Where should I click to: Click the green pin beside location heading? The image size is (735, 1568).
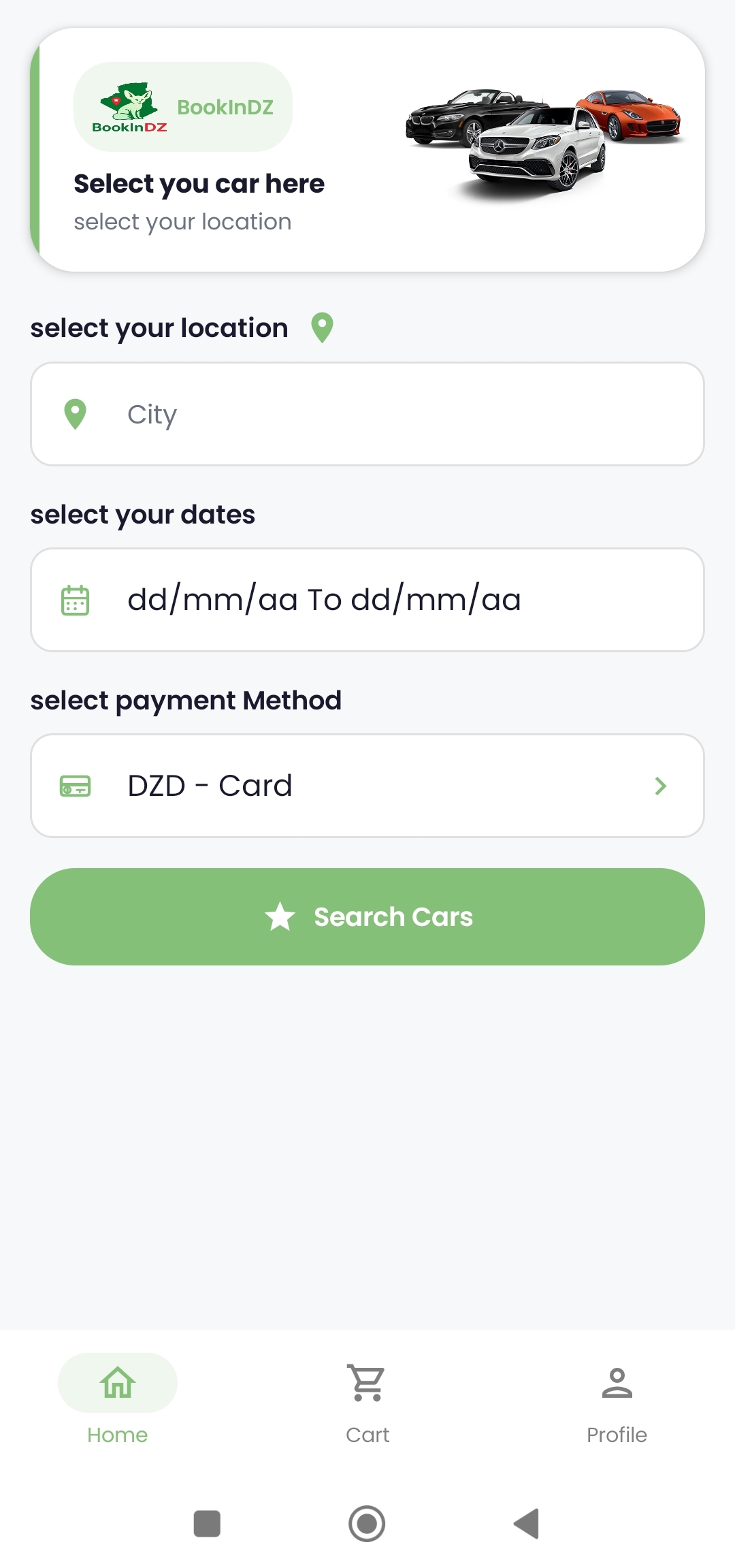pos(322,327)
